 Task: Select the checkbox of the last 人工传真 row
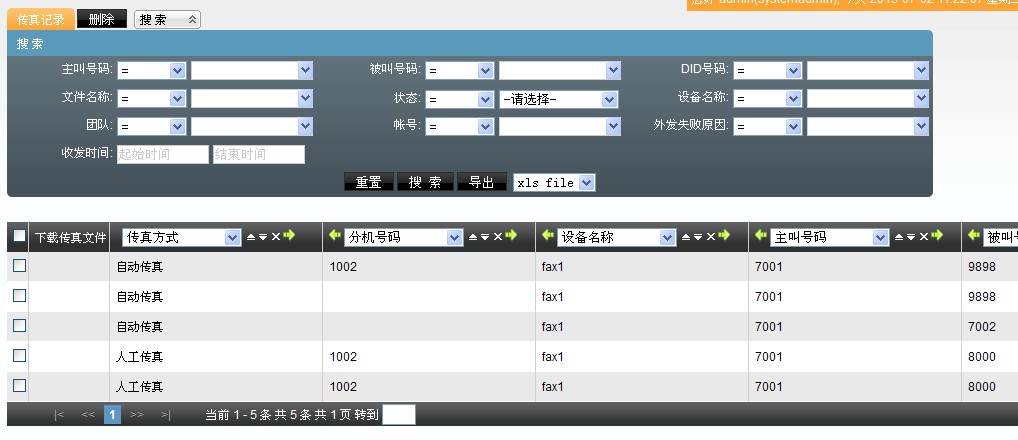[x=19, y=386]
